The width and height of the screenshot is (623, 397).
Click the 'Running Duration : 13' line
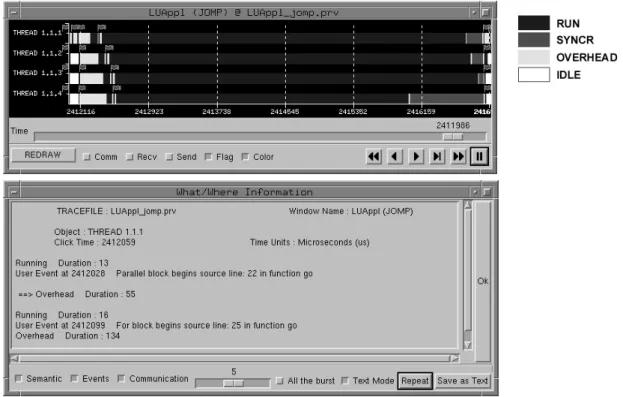[x=62, y=263]
